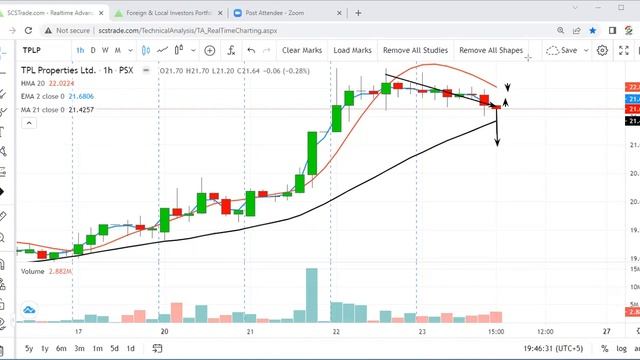The width and height of the screenshot is (640, 360).
Task: Click the browser forward arrow
Action: coord(12,31)
